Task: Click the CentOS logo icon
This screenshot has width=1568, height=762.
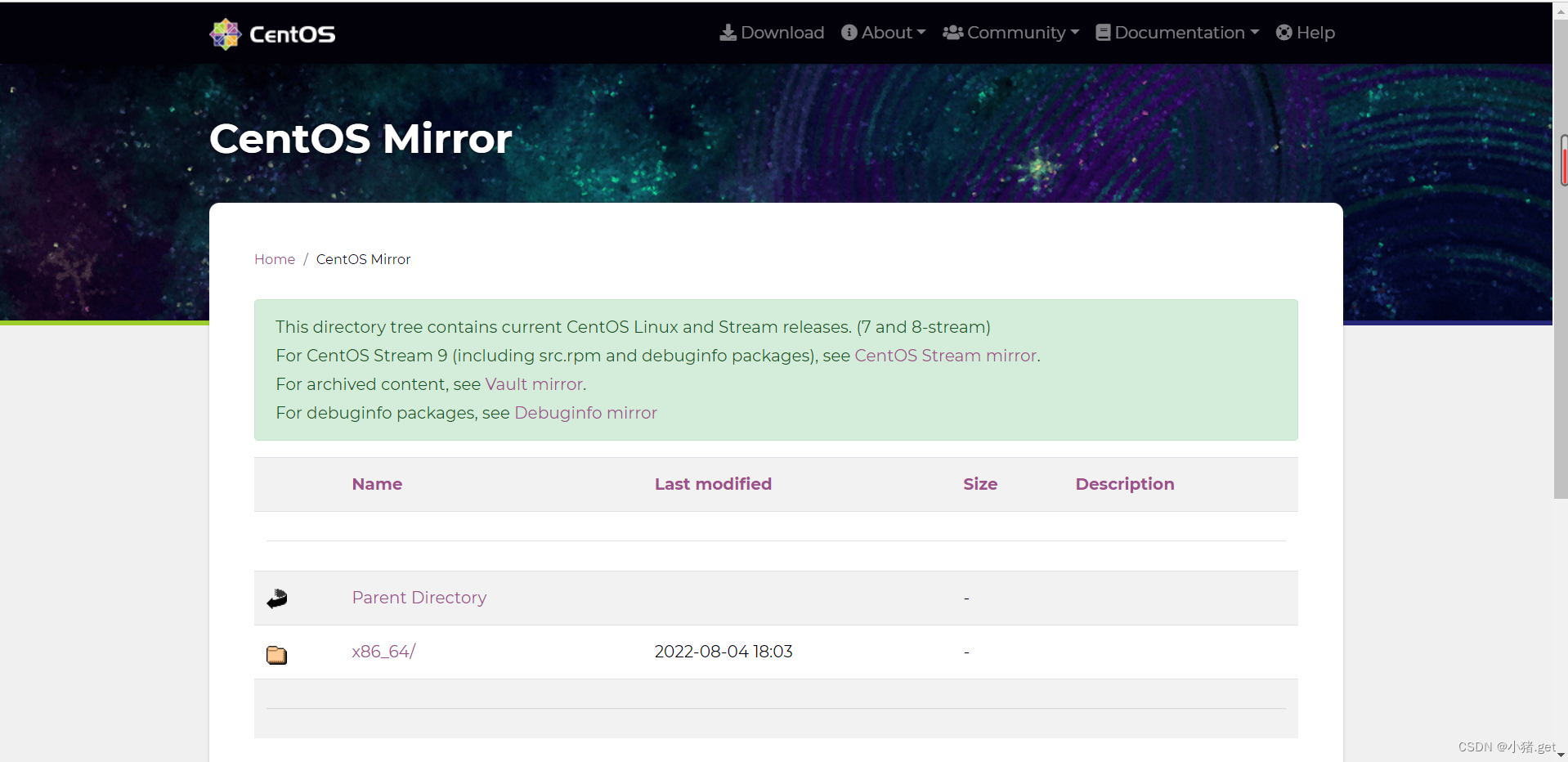Action: 225,34
